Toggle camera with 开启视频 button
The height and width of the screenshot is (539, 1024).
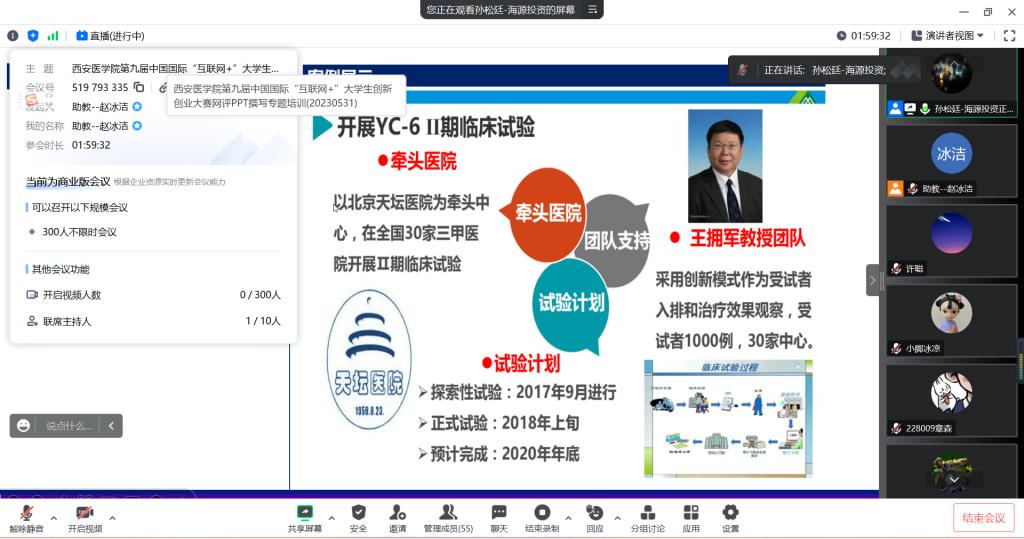[x=85, y=514]
